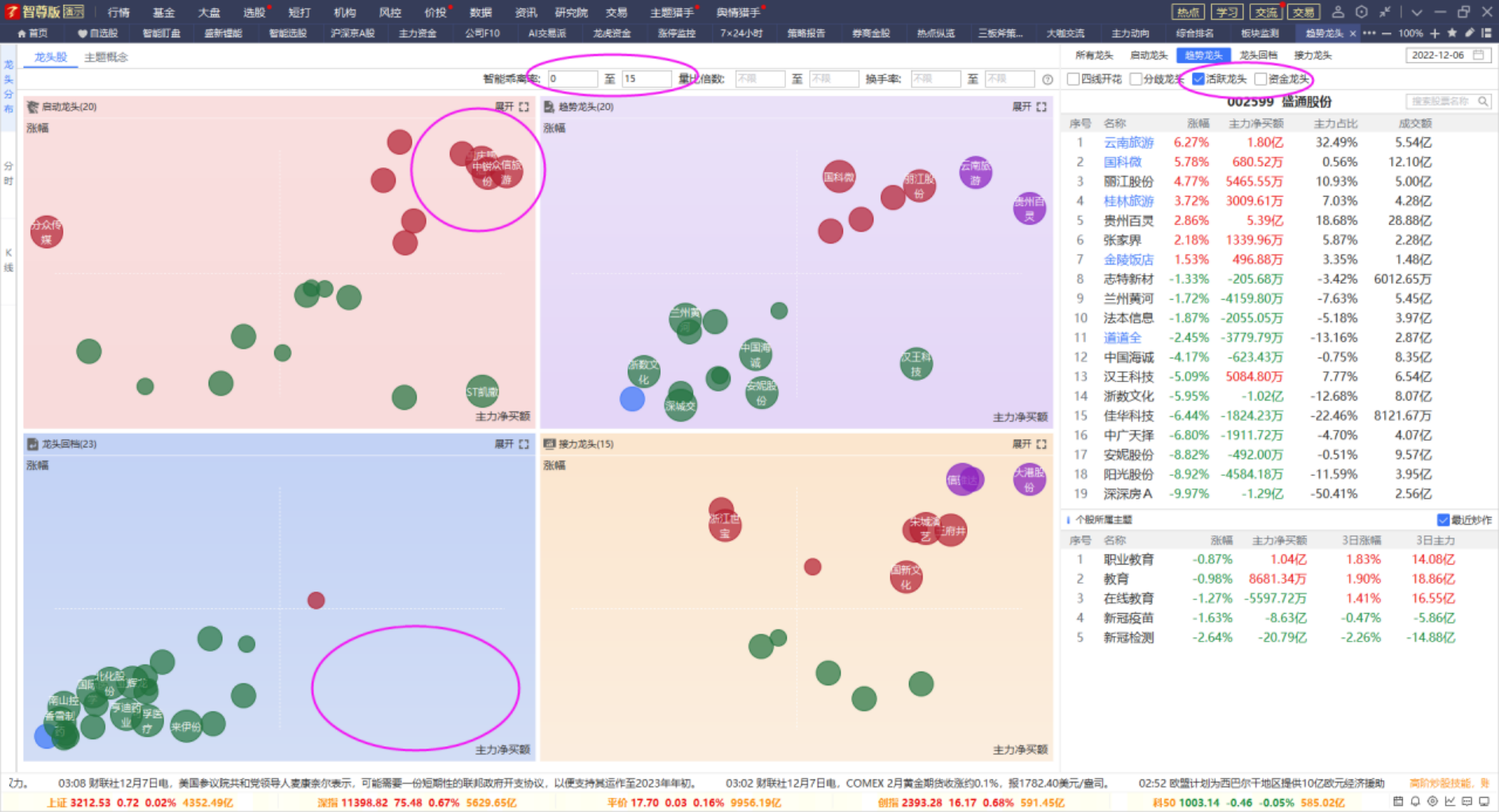Maximize the 趋势龙头 chart with fullscreen icon

point(1041,106)
